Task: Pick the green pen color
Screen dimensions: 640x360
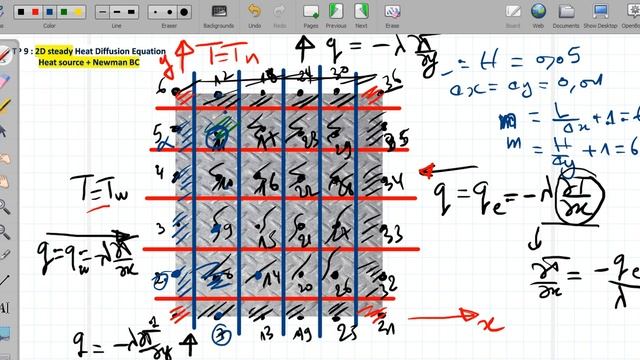Action: coord(64,12)
